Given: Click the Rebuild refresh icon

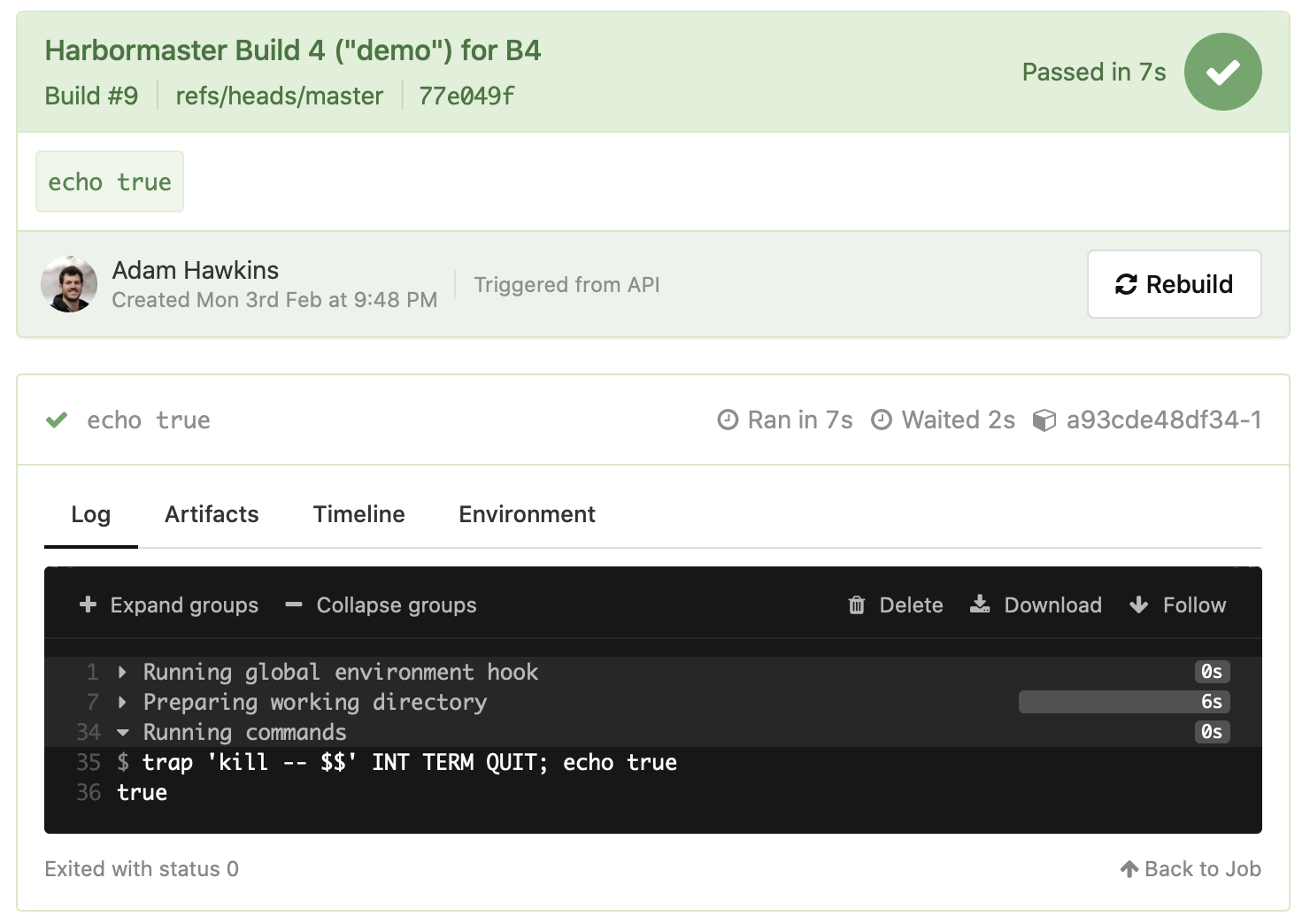Looking at the screenshot, I should [1124, 284].
